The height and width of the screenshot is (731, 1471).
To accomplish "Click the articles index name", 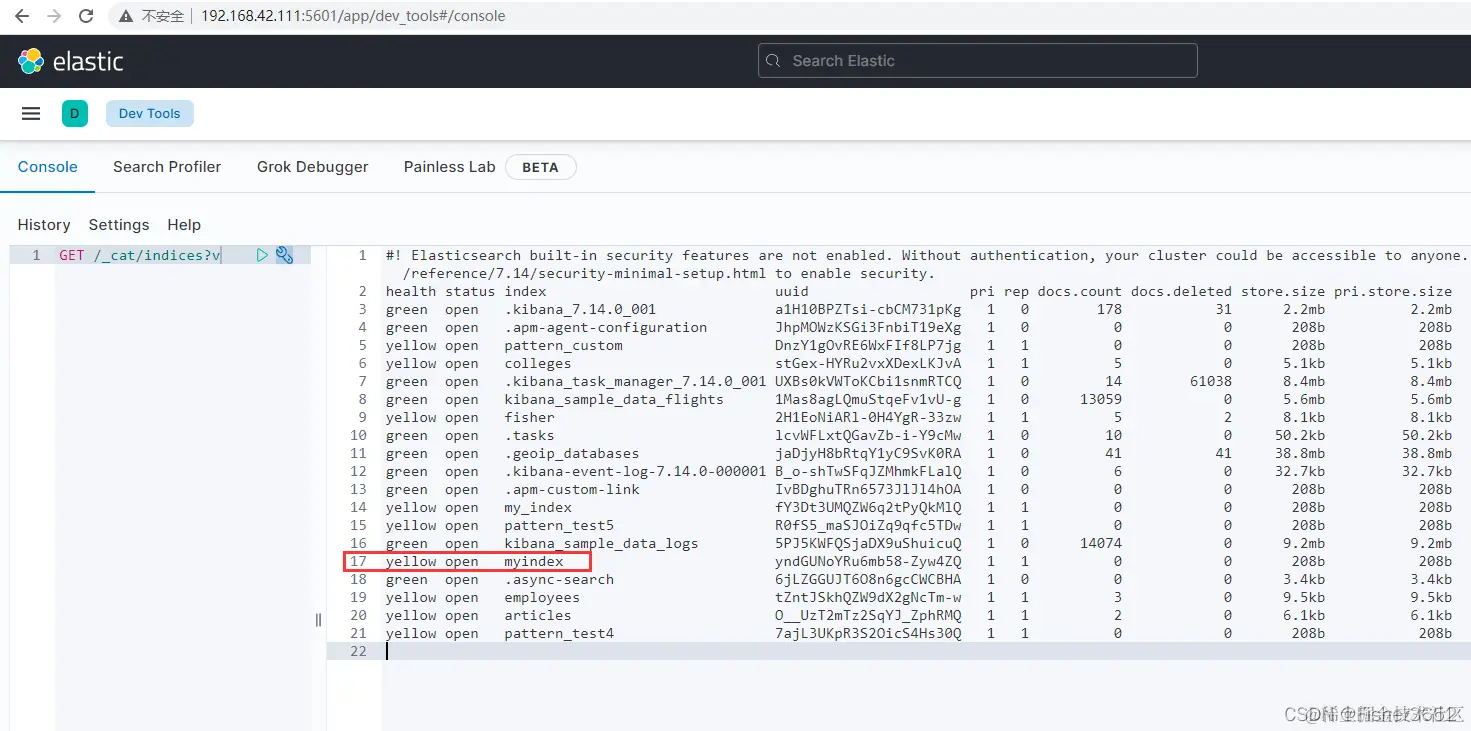I will 538,615.
